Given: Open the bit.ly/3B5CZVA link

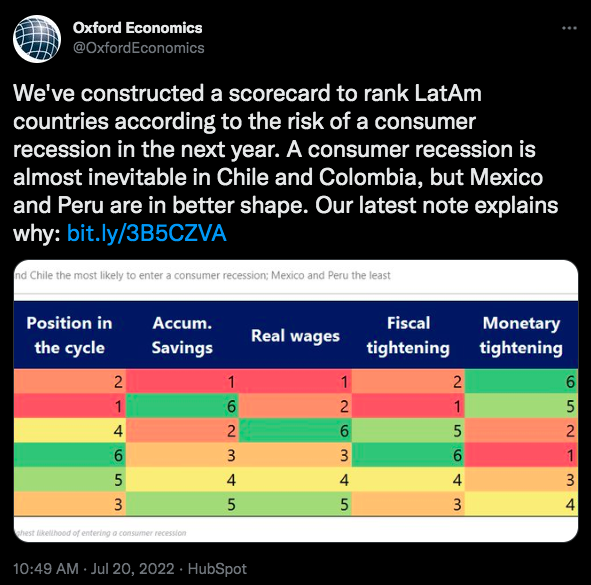Looking at the screenshot, I should [147, 233].
